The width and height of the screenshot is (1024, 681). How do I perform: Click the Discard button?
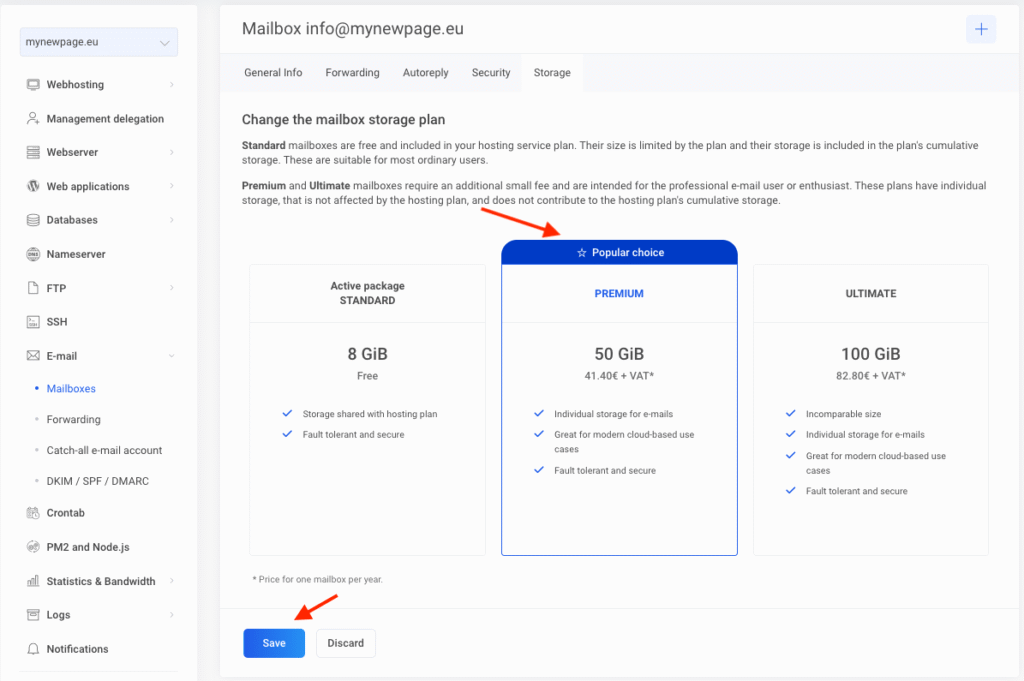(x=345, y=643)
